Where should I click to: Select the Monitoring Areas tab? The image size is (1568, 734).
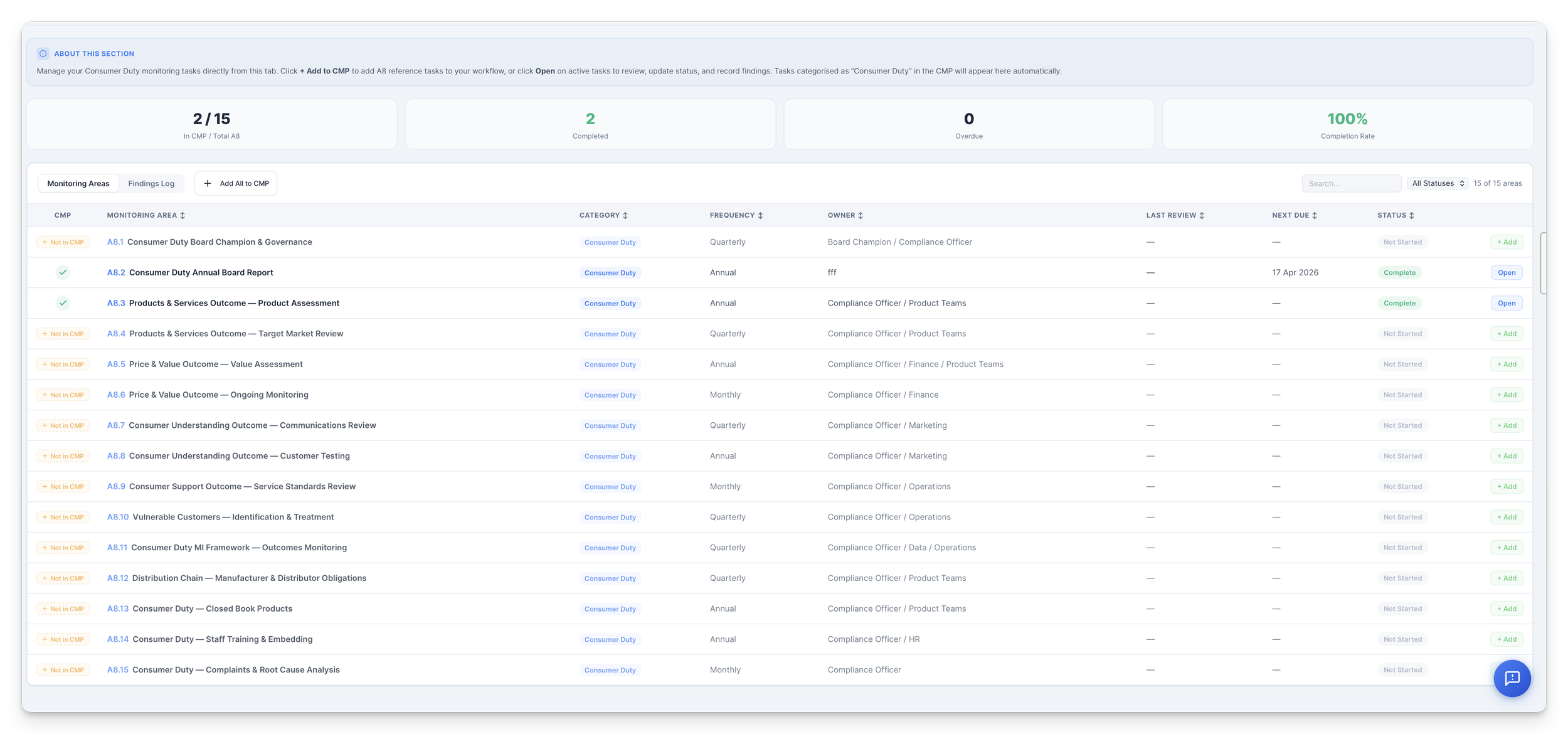point(78,184)
